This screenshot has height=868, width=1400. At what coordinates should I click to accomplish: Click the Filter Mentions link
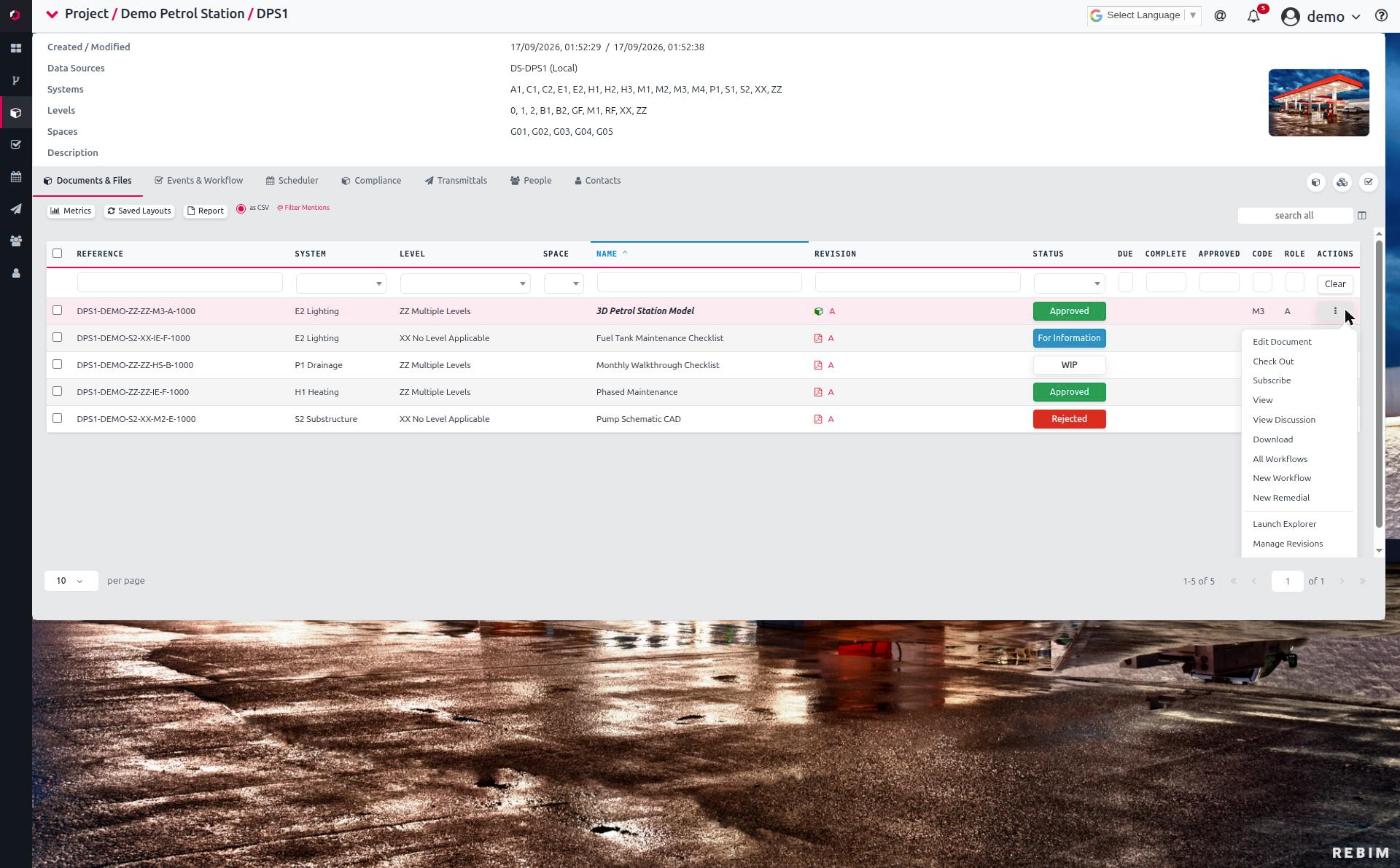pyautogui.click(x=303, y=208)
